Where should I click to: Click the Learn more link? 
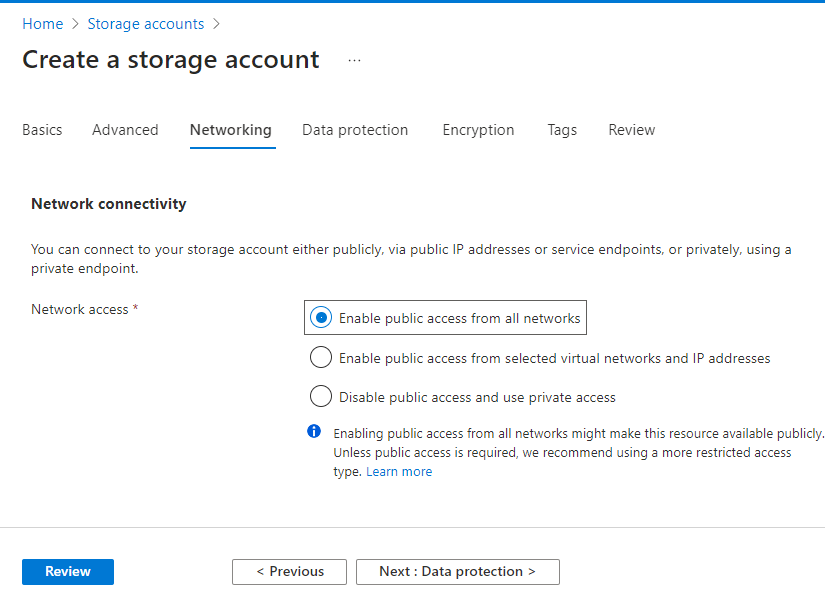(x=399, y=471)
